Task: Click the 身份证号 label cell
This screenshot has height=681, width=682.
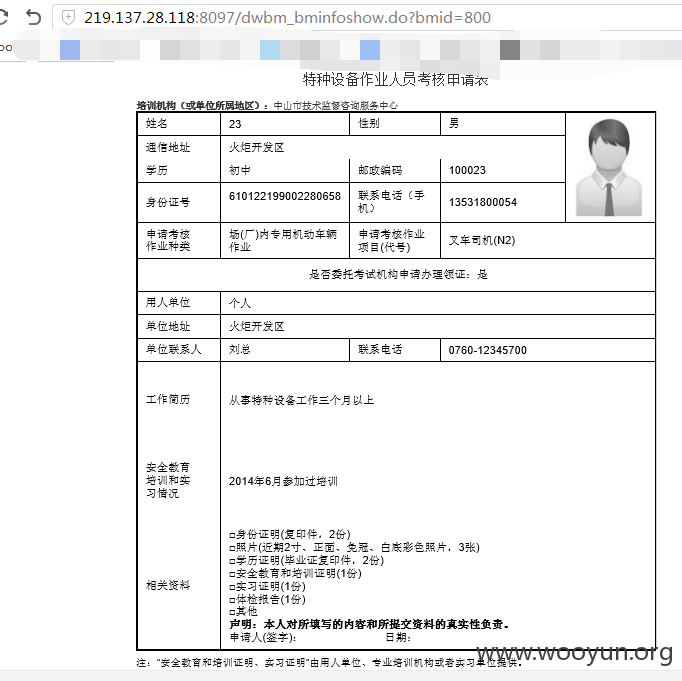Action: pyautogui.click(x=179, y=202)
